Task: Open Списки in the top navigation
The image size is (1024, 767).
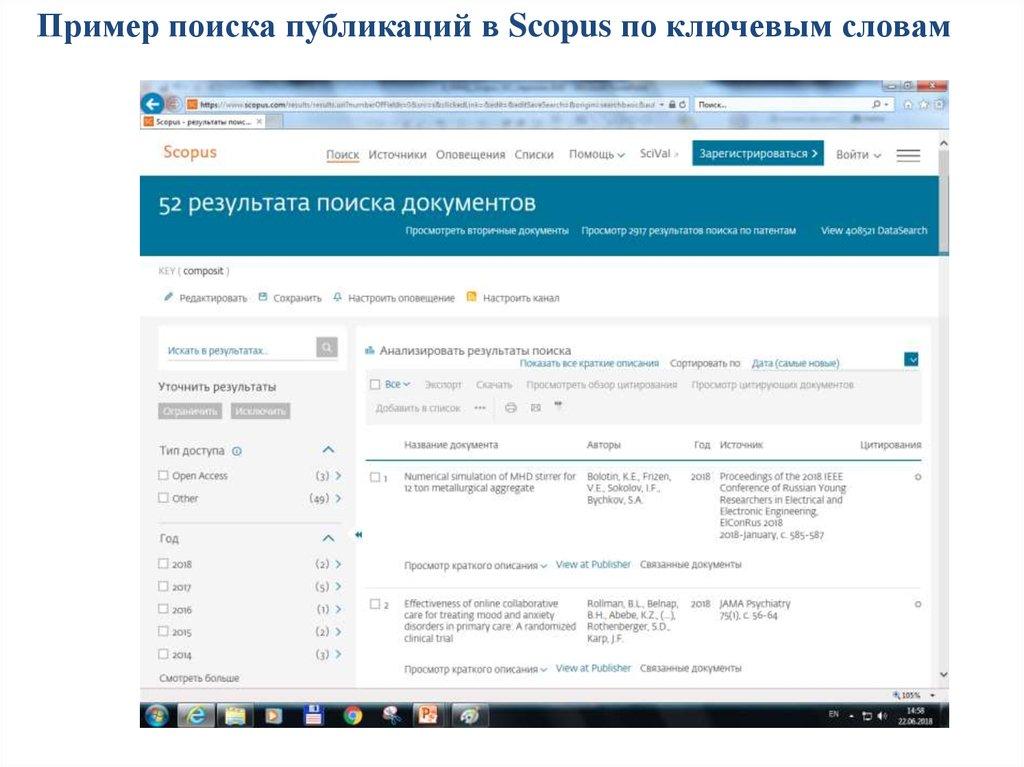Action: [x=534, y=155]
